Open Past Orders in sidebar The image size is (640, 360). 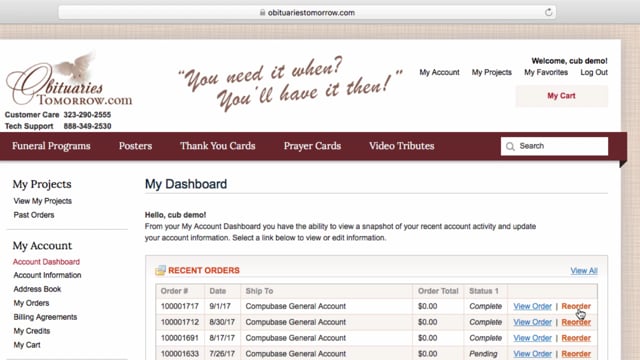(34, 215)
